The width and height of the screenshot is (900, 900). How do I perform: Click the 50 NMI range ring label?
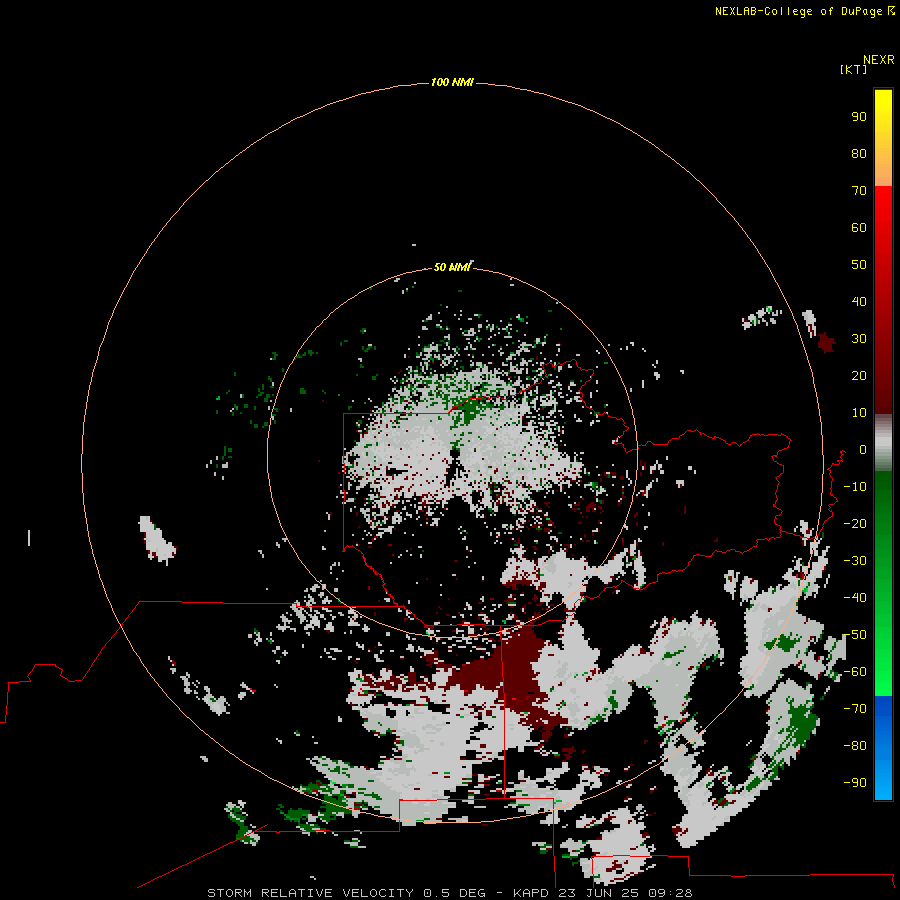click(x=452, y=267)
